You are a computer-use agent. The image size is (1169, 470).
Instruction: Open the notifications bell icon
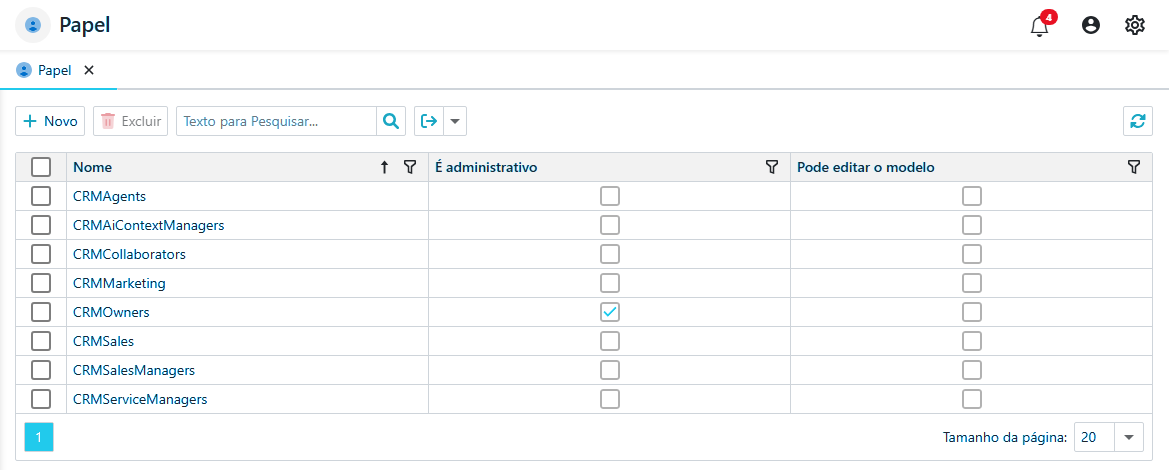point(1039,26)
